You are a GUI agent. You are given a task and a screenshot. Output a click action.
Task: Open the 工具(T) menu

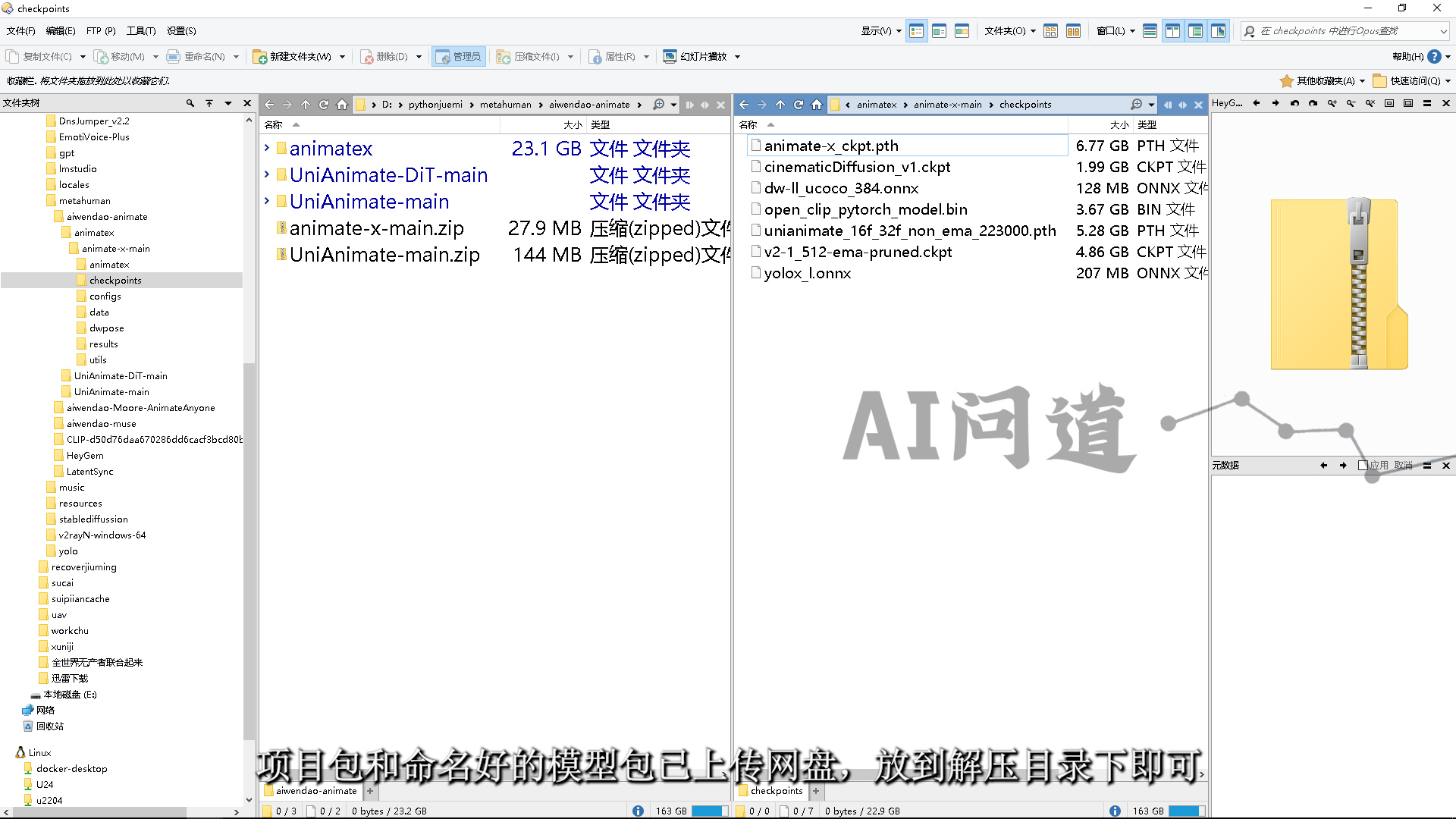pyautogui.click(x=141, y=31)
